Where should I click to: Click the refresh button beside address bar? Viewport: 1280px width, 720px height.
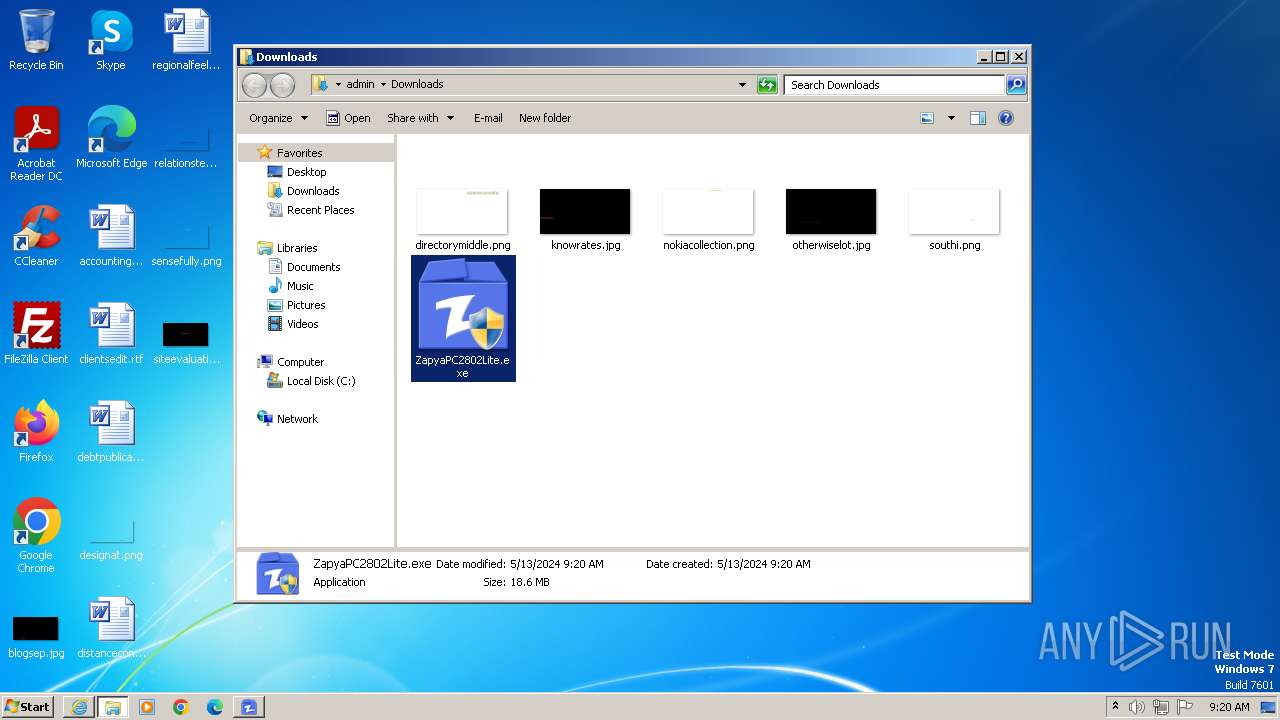tap(767, 85)
